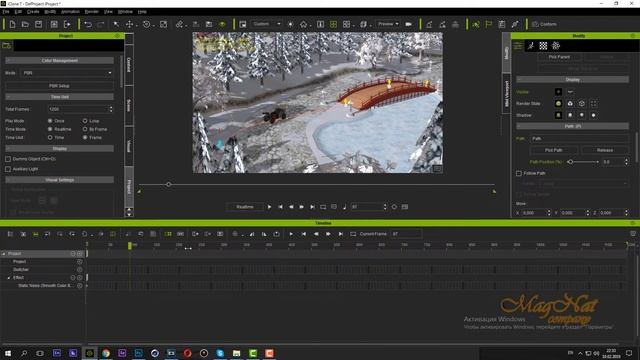
Task: Click the Custom workspace button at top right
Action: pyautogui.click(x=544, y=24)
